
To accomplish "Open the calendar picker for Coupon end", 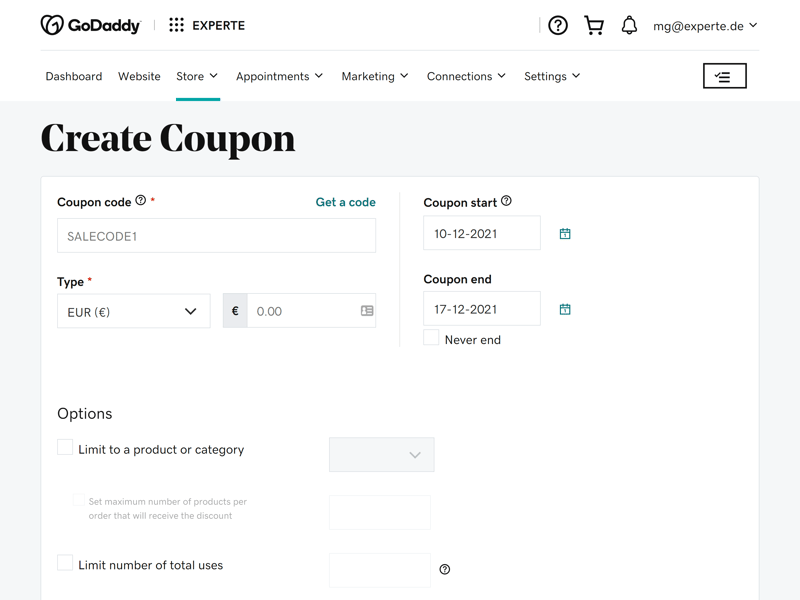I will (565, 309).
